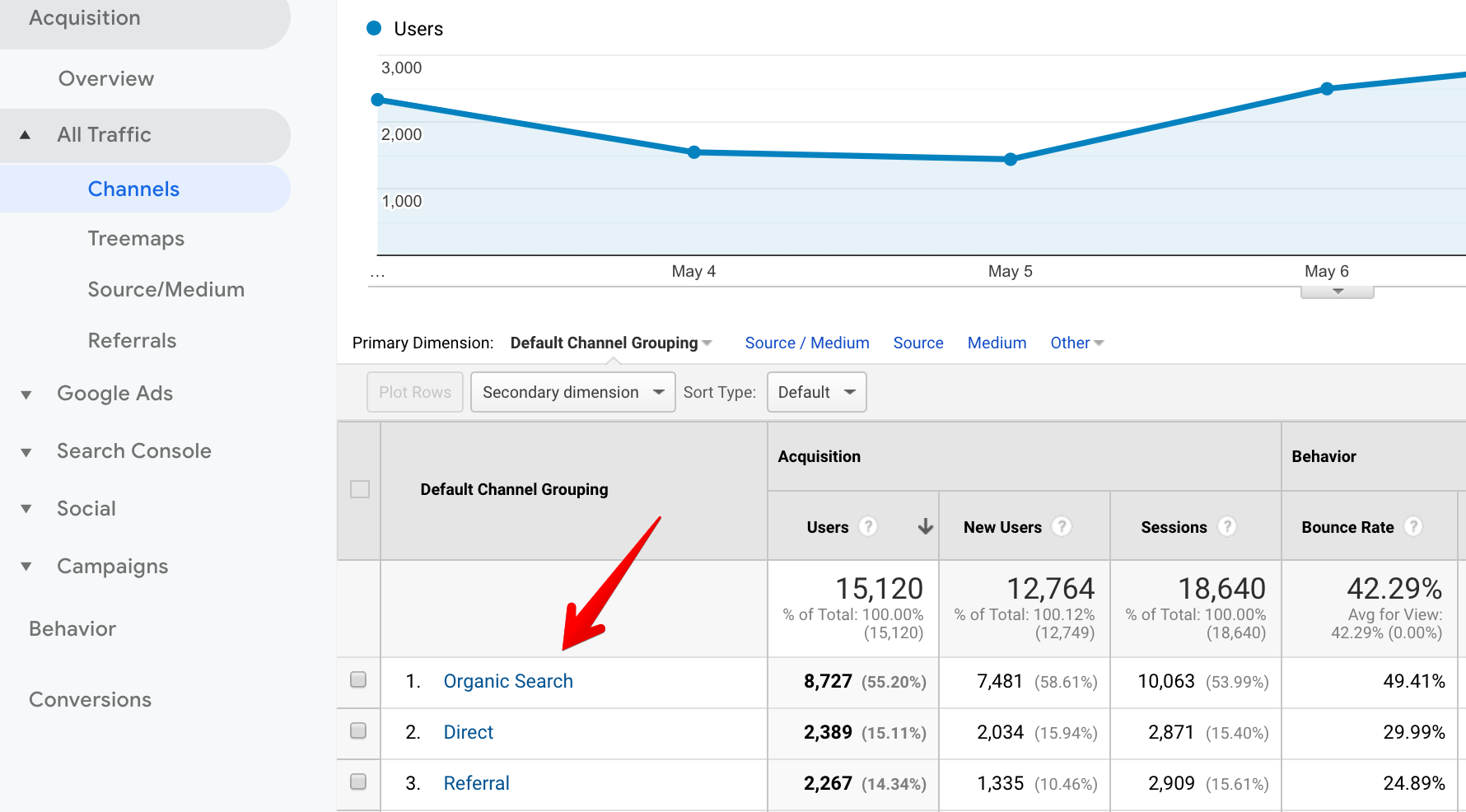This screenshot has width=1466, height=812.
Task: Click the Users descending sort arrow
Action: click(926, 526)
